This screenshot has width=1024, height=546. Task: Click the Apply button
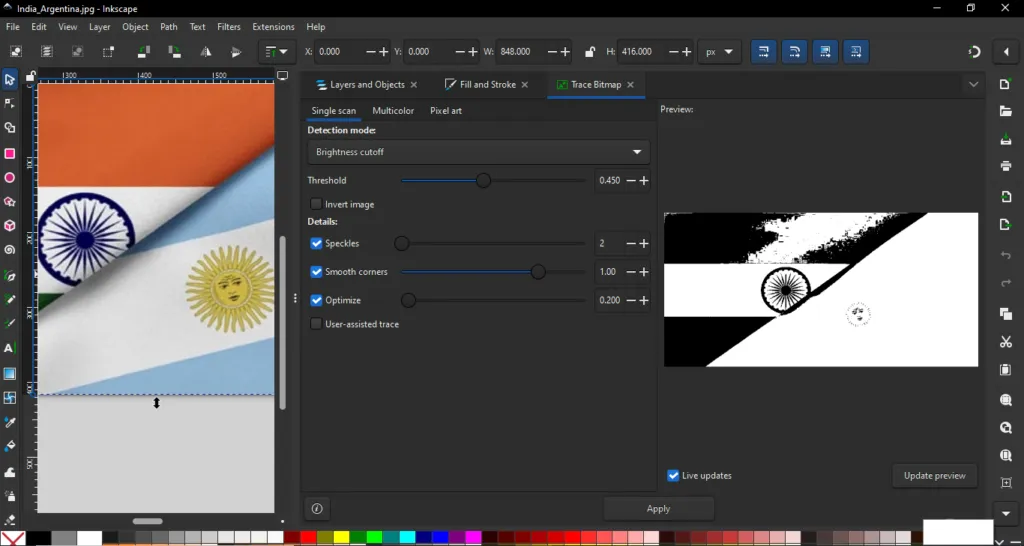(x=658, y=509)
